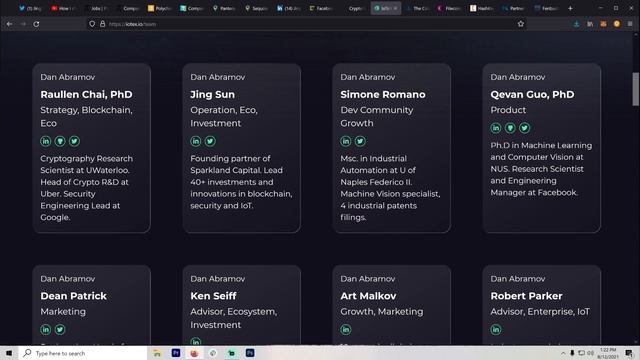The image size is (640, 360).
Task: Click the name Simone Romano
Action: click(x=383, y=95)
